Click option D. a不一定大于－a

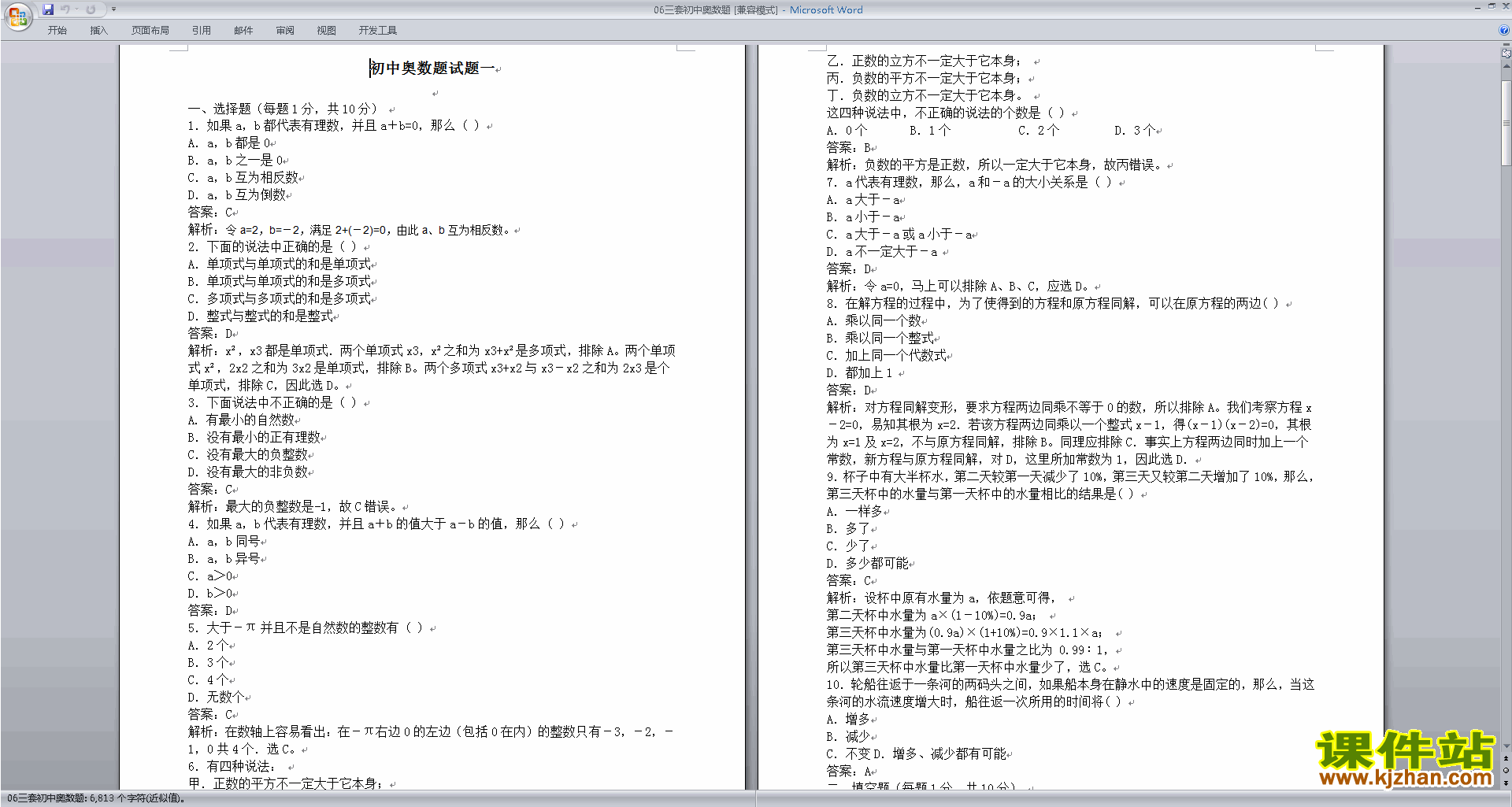pos(882,252)
